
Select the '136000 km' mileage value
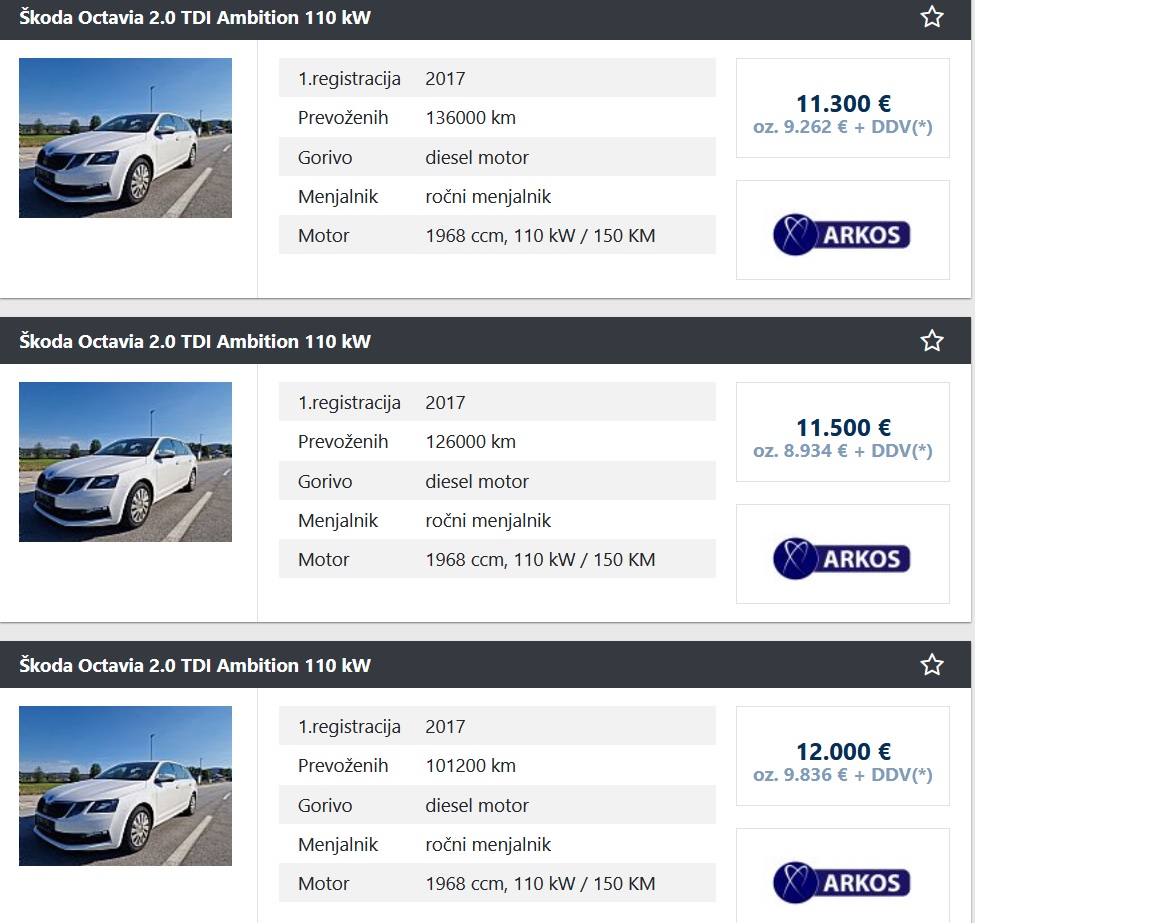coord(470,118)
